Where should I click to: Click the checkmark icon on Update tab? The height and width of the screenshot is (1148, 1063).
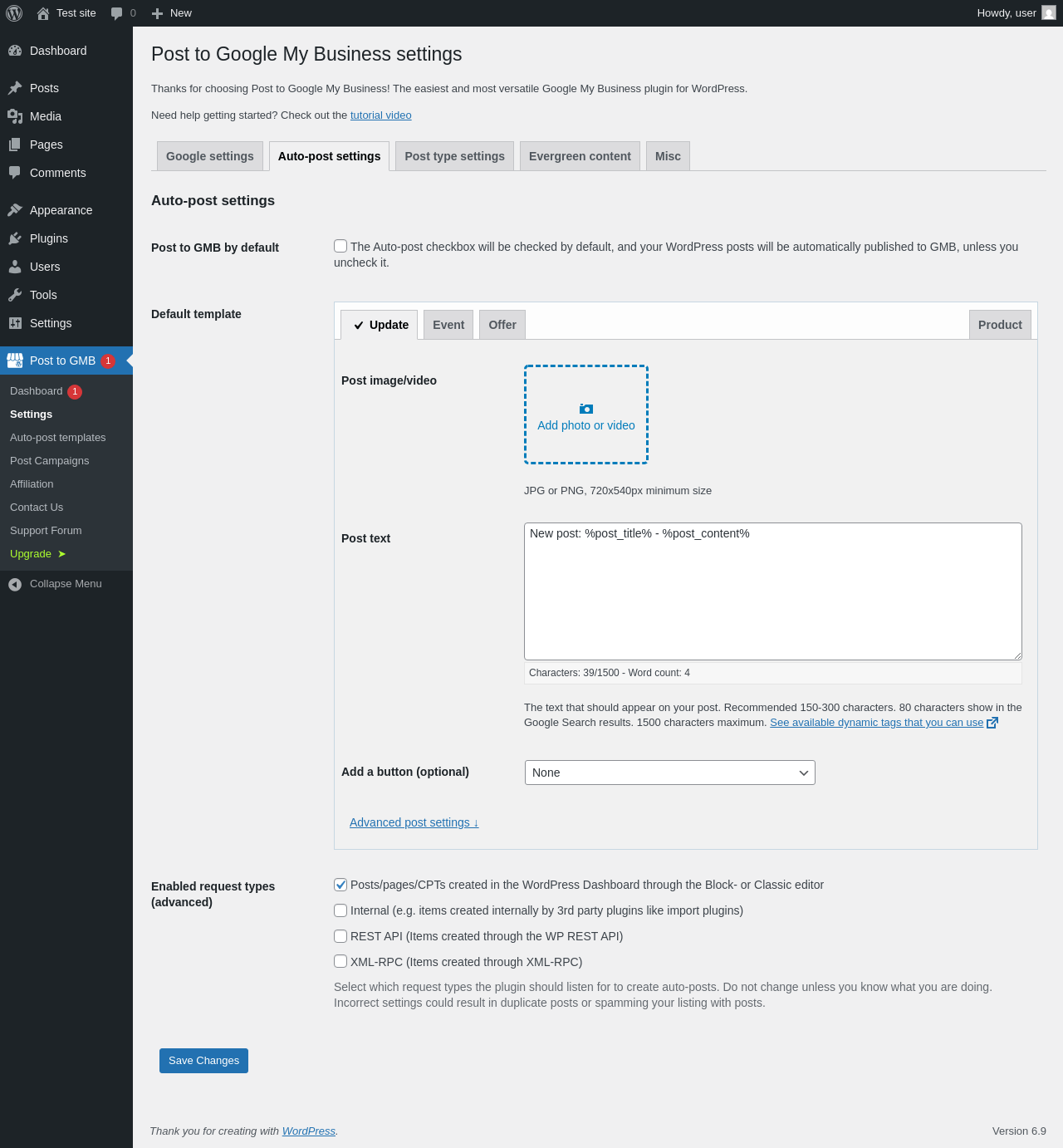click(x=359, y=326)
